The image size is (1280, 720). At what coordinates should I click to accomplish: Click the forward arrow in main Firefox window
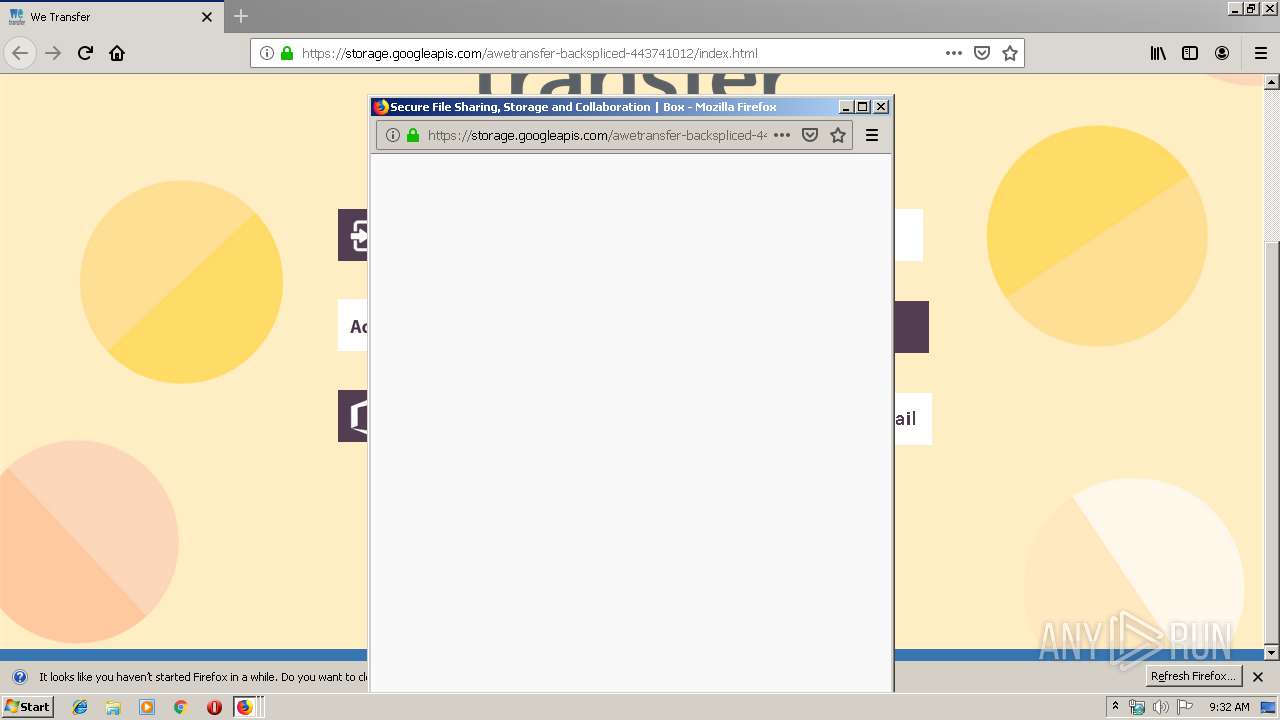(53, 53)
